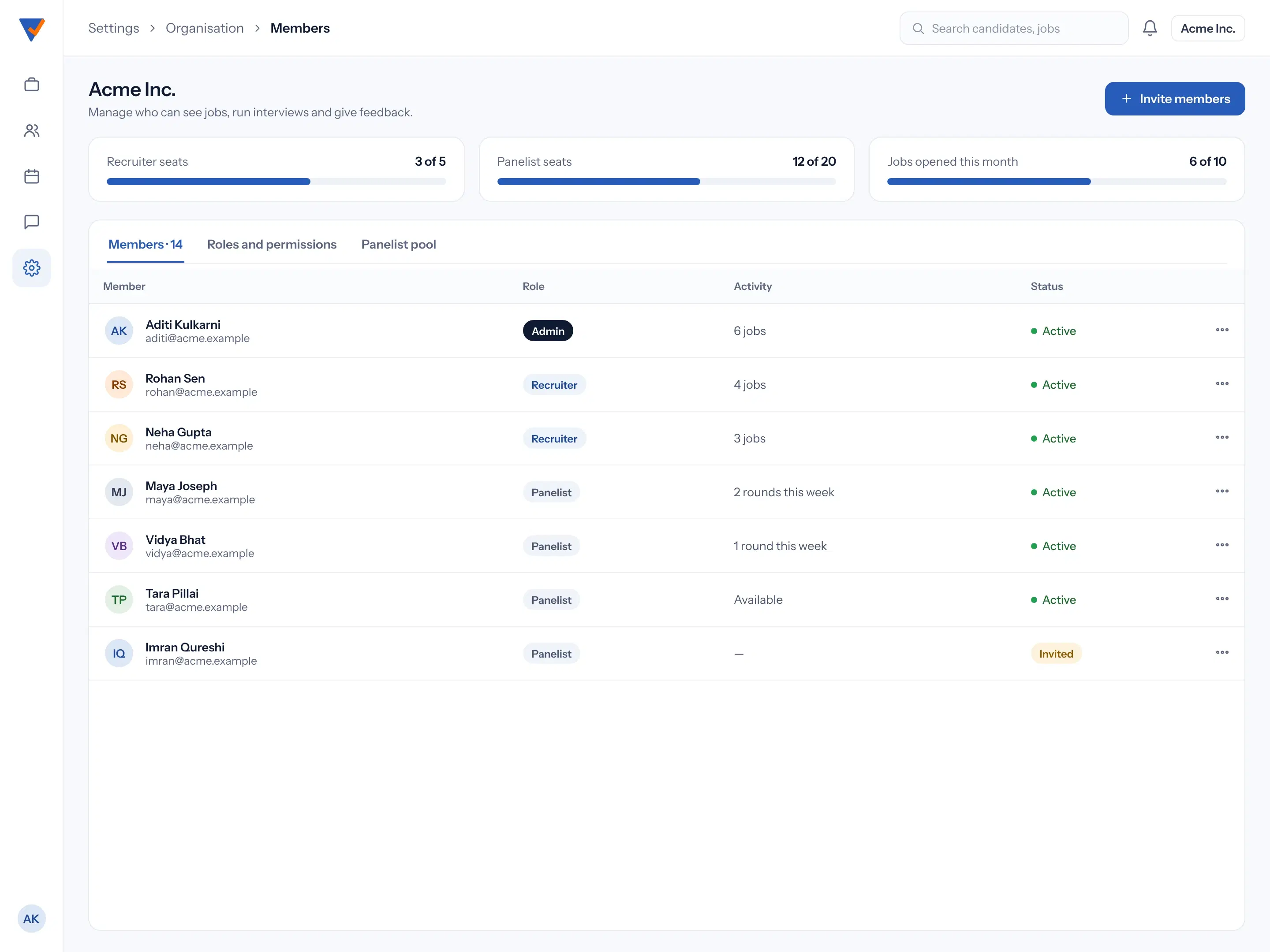Click the Jobs opened this month progress bar
Image resolution: width=1270 pixels, height=952 pixels.
[1057, 182]
